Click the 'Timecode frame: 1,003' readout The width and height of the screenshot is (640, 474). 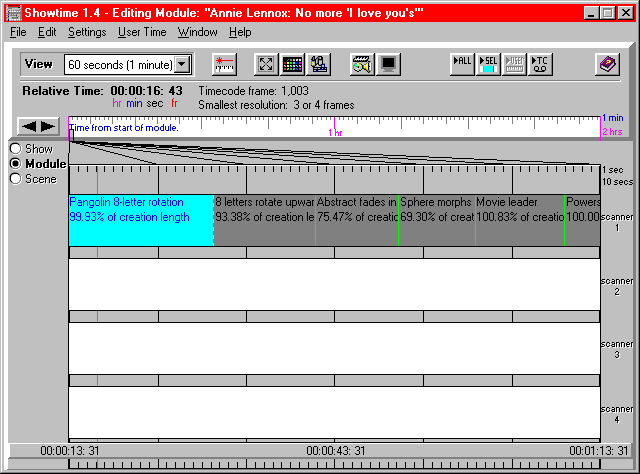[253, 91]
